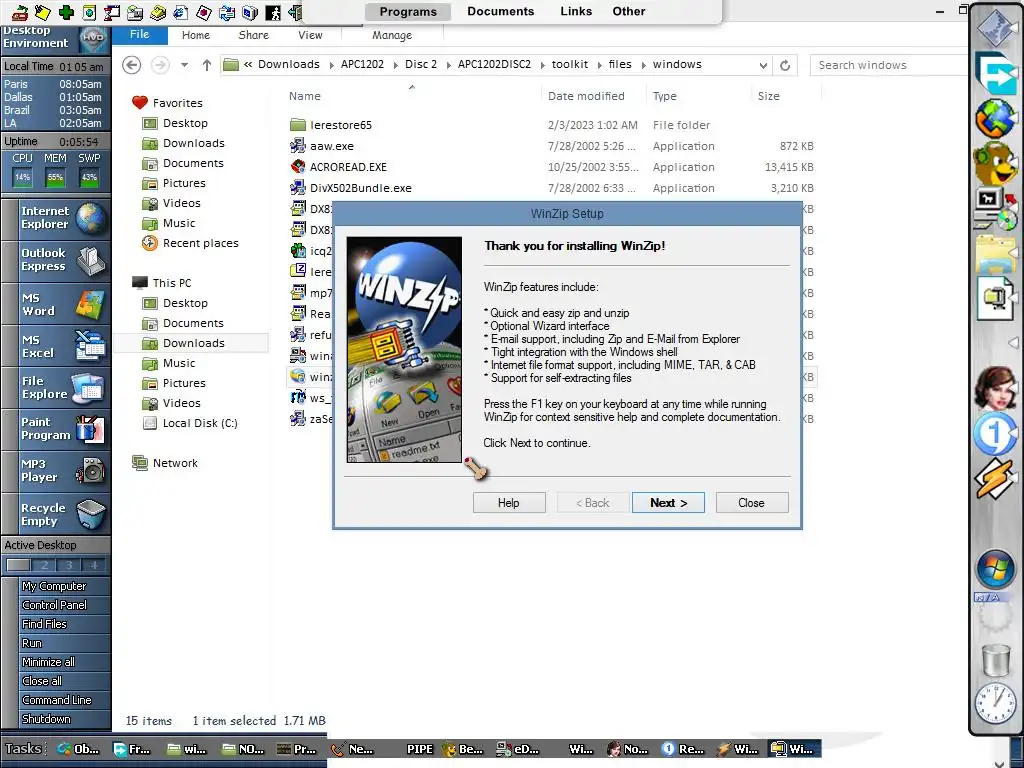
Task: Click the bear mascot icon in right dock
Action: pyautogui.click(x=995, y=164)
